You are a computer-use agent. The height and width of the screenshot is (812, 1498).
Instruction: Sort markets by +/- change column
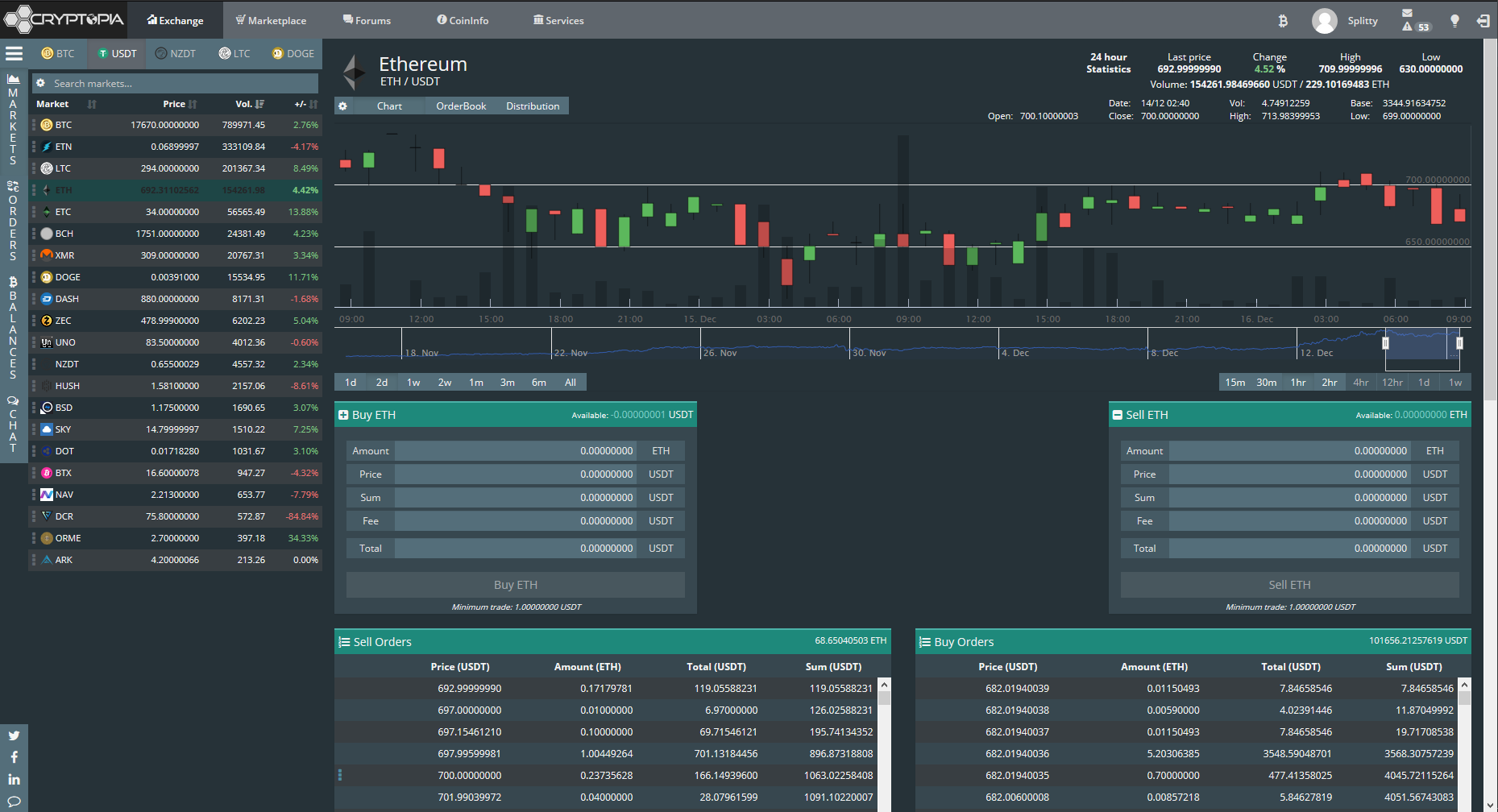click(306, 104)
